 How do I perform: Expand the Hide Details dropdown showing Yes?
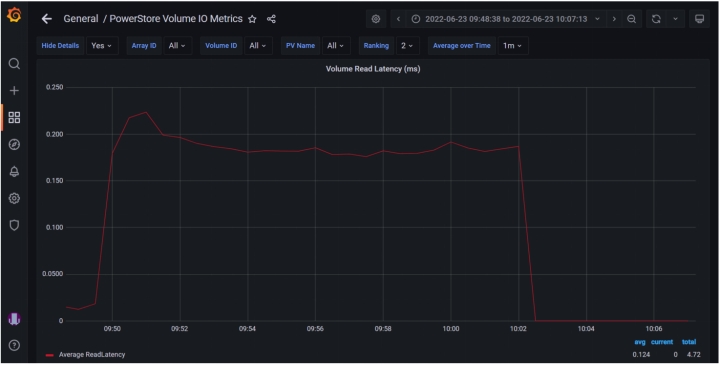point(102,45)
